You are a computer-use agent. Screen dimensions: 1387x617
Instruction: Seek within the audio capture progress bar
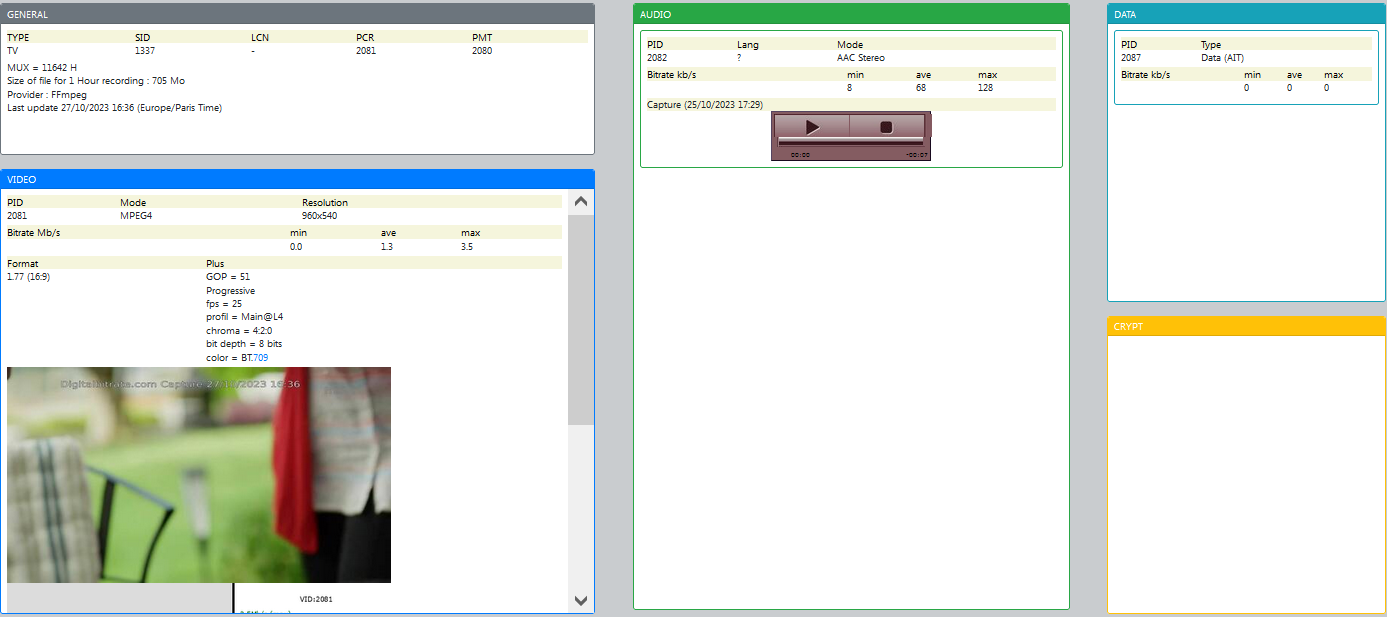pos(851,142)
